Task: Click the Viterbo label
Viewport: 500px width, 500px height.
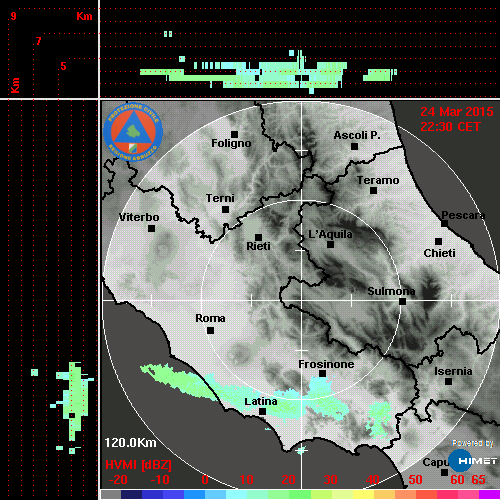Action: [x=139, y=217]
